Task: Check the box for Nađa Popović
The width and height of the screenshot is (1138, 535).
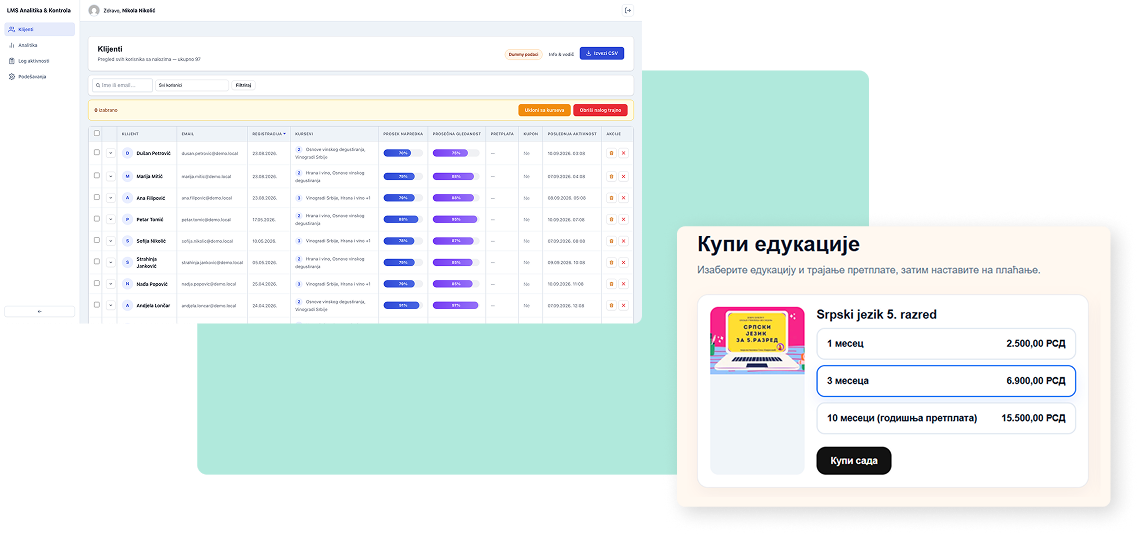Action: point(97,283)
